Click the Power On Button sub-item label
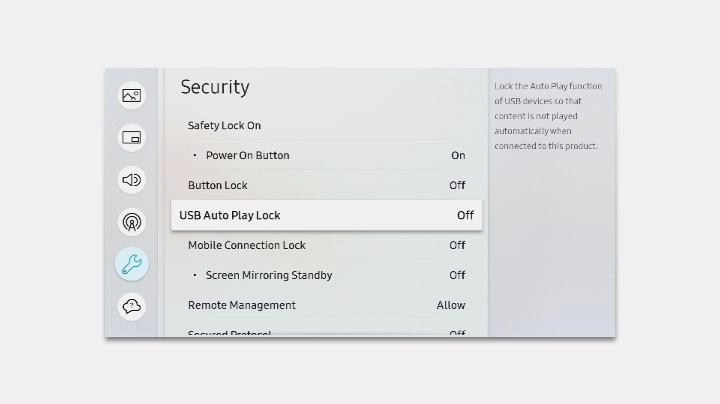This screenshot has height=404, width=720. (247, 155)
